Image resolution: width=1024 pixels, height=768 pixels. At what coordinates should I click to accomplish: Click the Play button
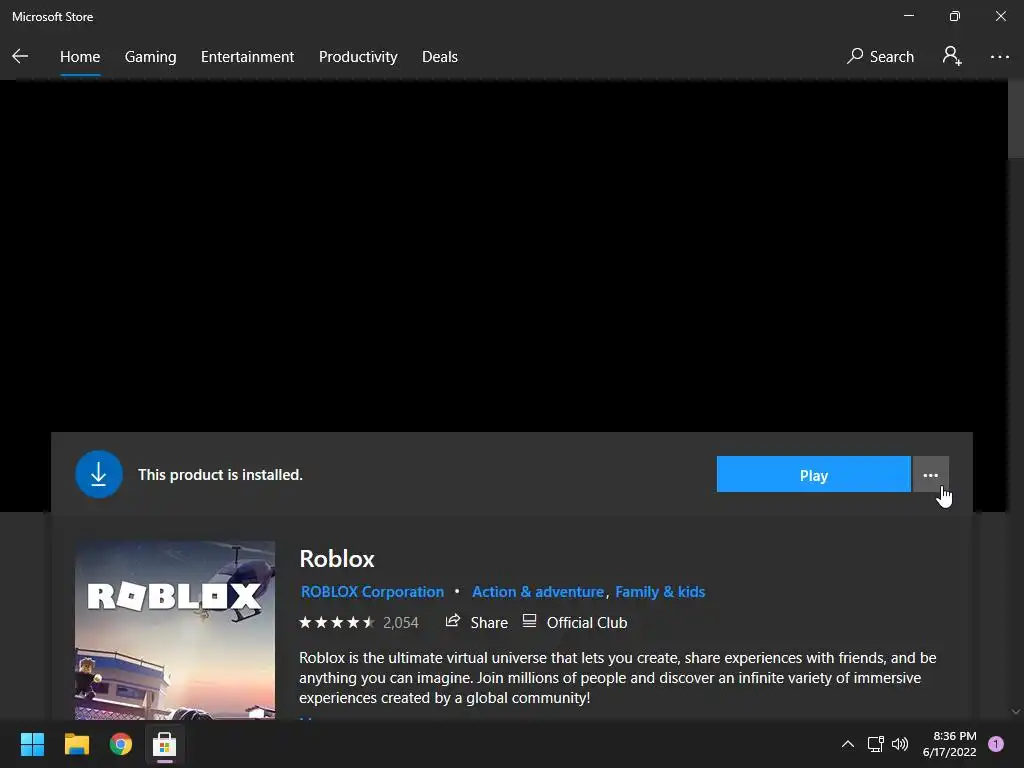[813, 475]
